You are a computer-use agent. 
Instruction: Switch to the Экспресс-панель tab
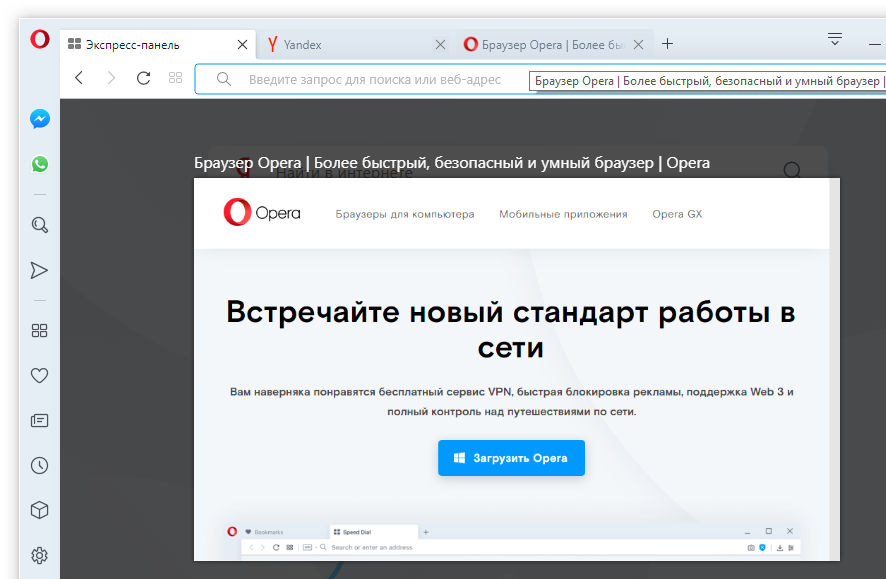[x=158, y=45]
